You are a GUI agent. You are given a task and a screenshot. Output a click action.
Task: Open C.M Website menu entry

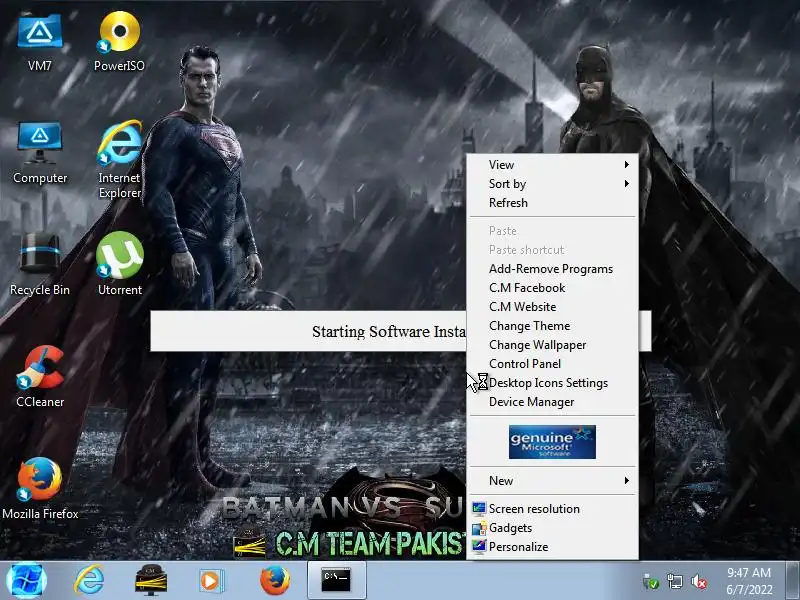tap(553, 307)
